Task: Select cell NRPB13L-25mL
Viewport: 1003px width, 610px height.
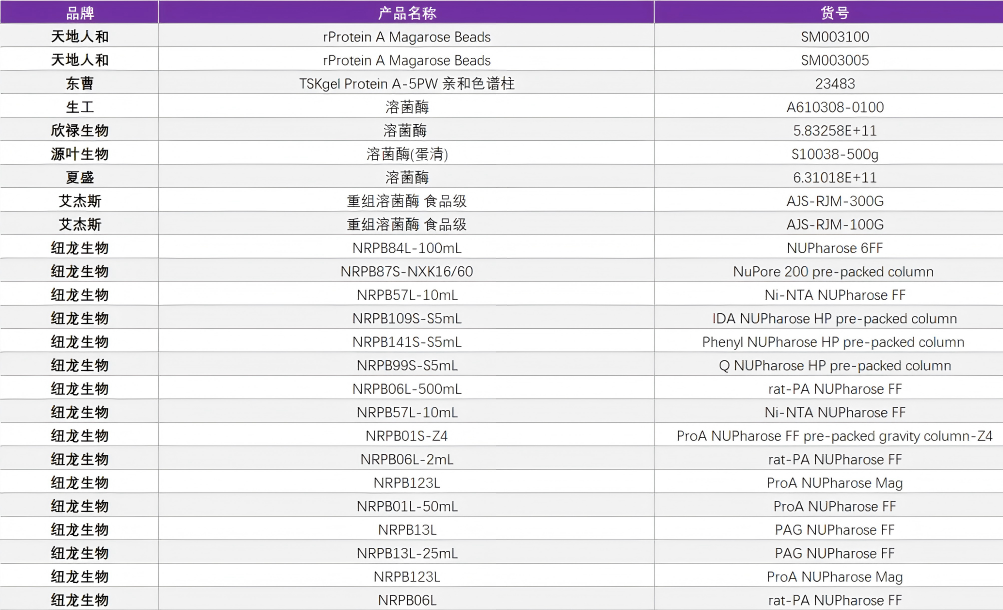Action: point(407,553)
